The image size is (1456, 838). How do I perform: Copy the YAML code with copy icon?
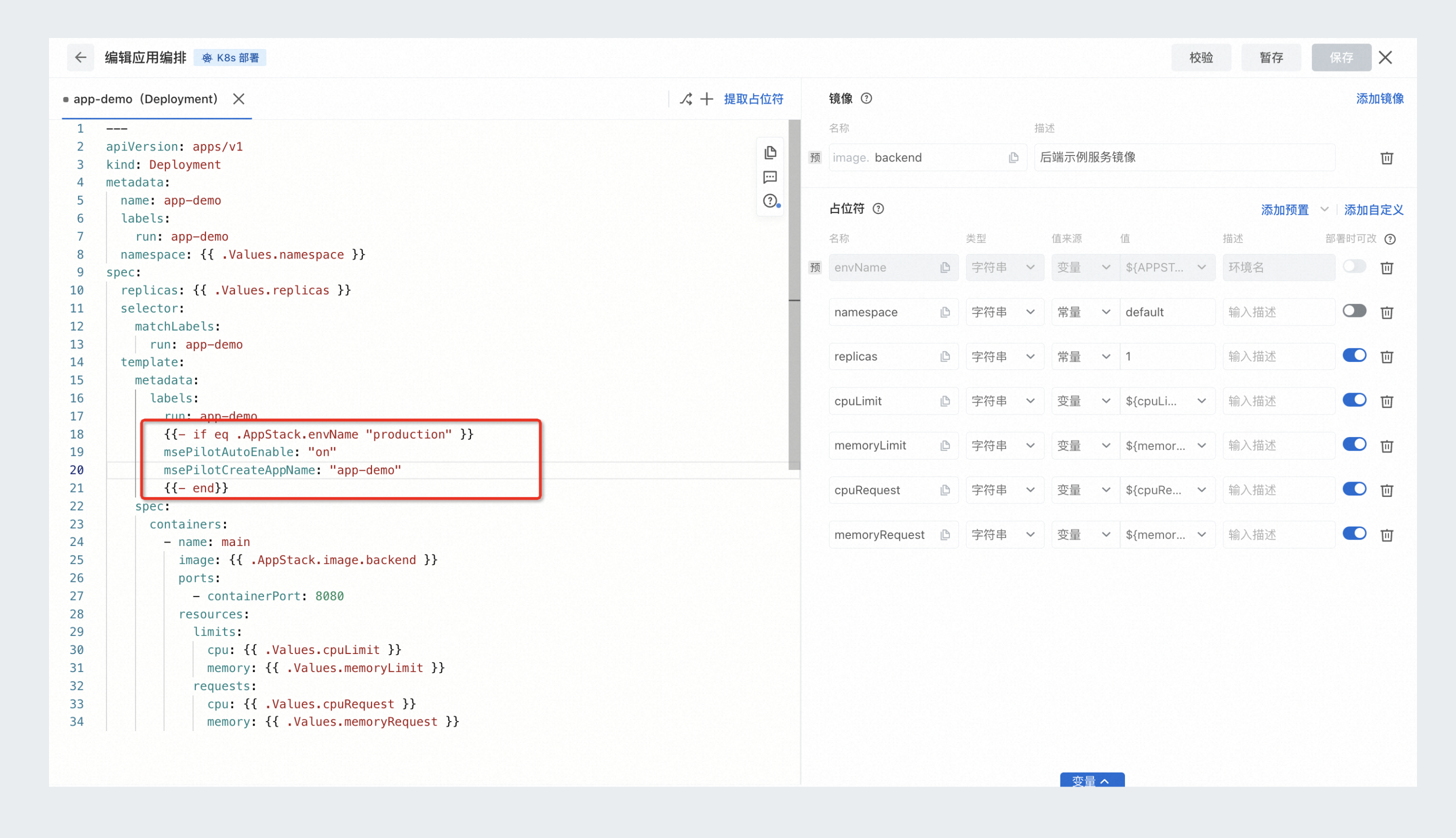(770, 152)
